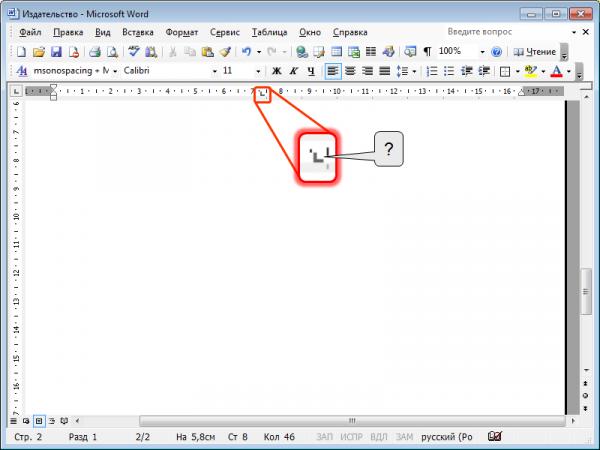The width and height of the screenshot is (600, 450).
Task: Click the Paste clipboard icon
Action: click(x=207, y=52)
